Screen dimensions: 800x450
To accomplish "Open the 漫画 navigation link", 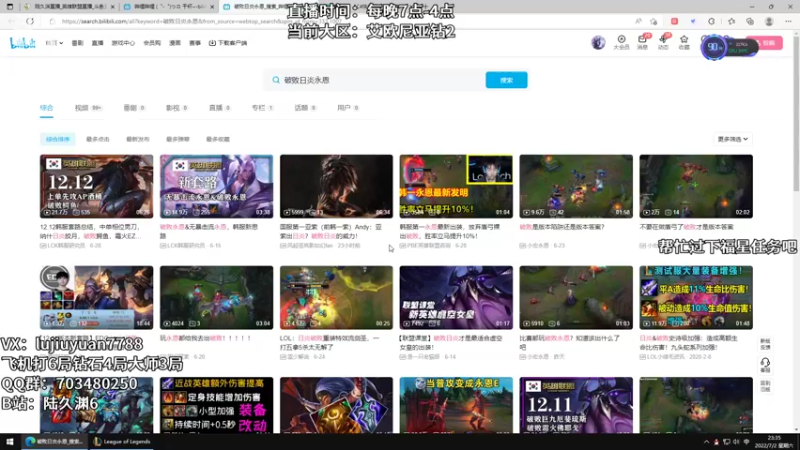I will [175, 43].
